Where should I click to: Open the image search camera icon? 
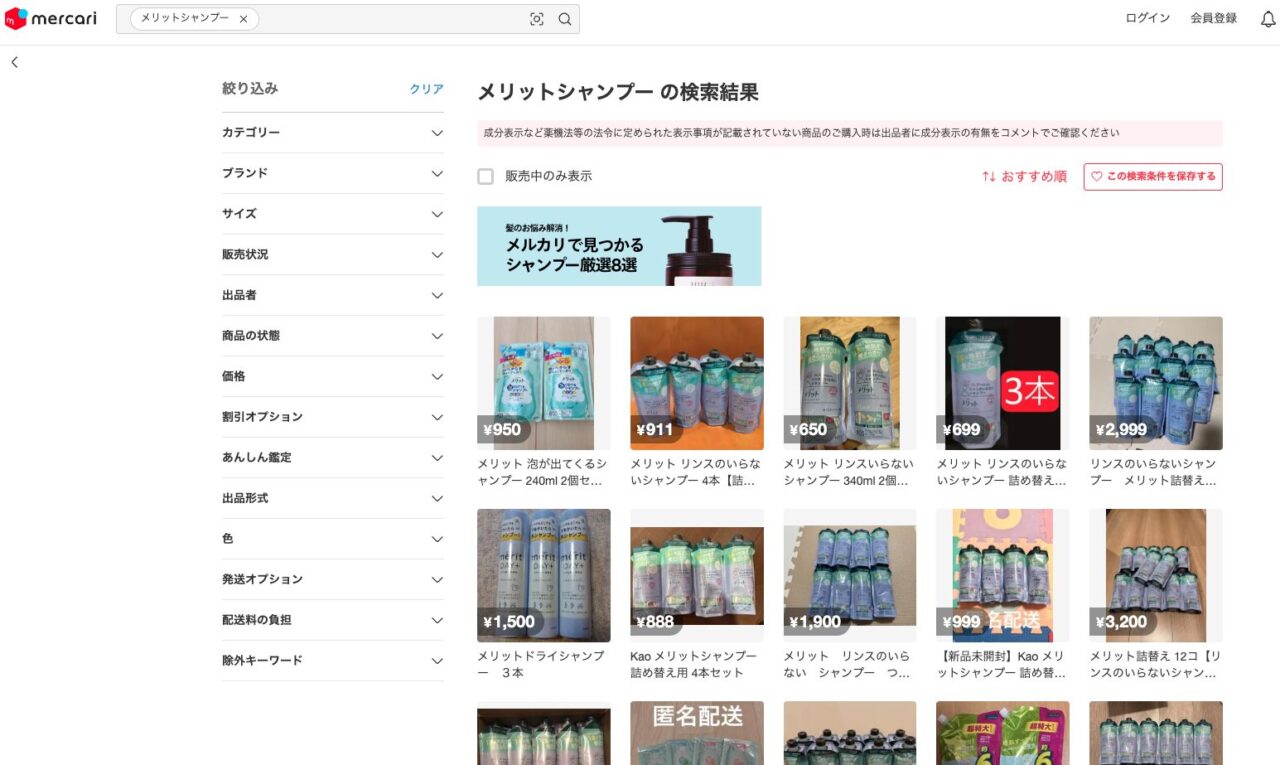click(537, 19)
